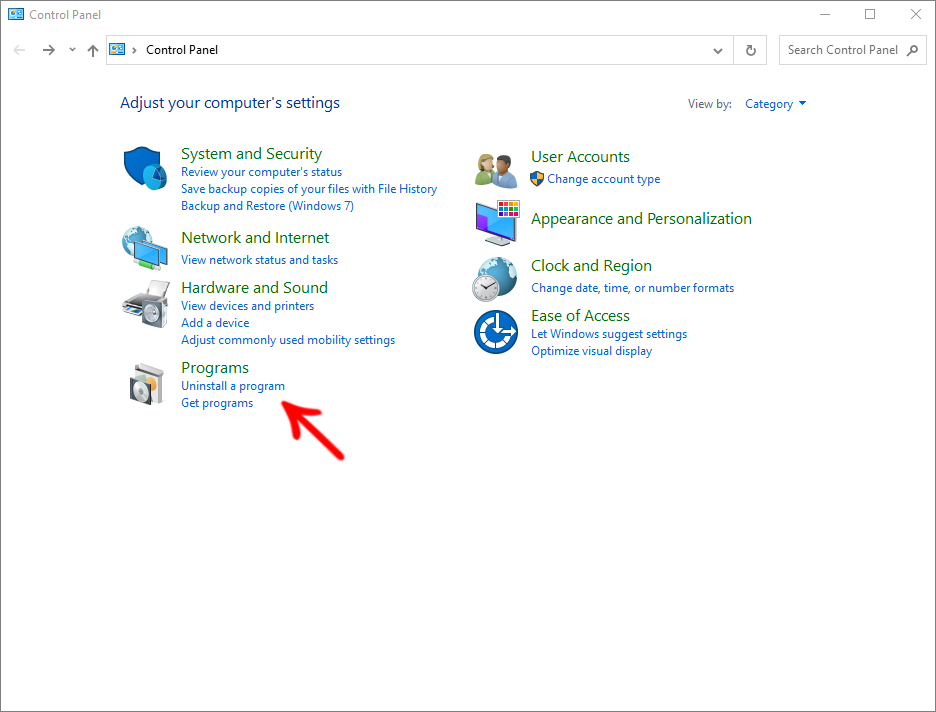Open Network and Internet heading
The height and width of the screenshot is (712, 936).
(255, 238)
